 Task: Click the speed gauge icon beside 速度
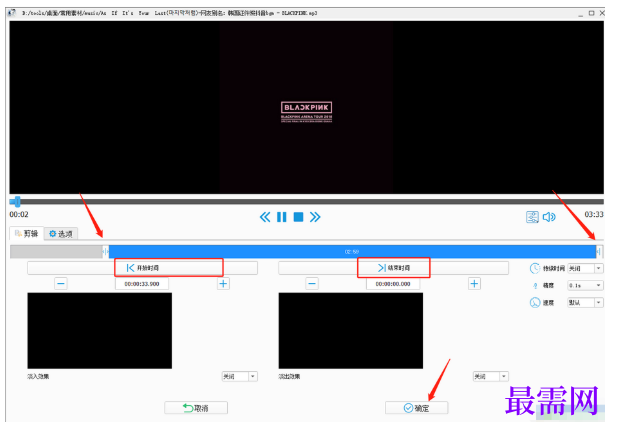point(535,303)
